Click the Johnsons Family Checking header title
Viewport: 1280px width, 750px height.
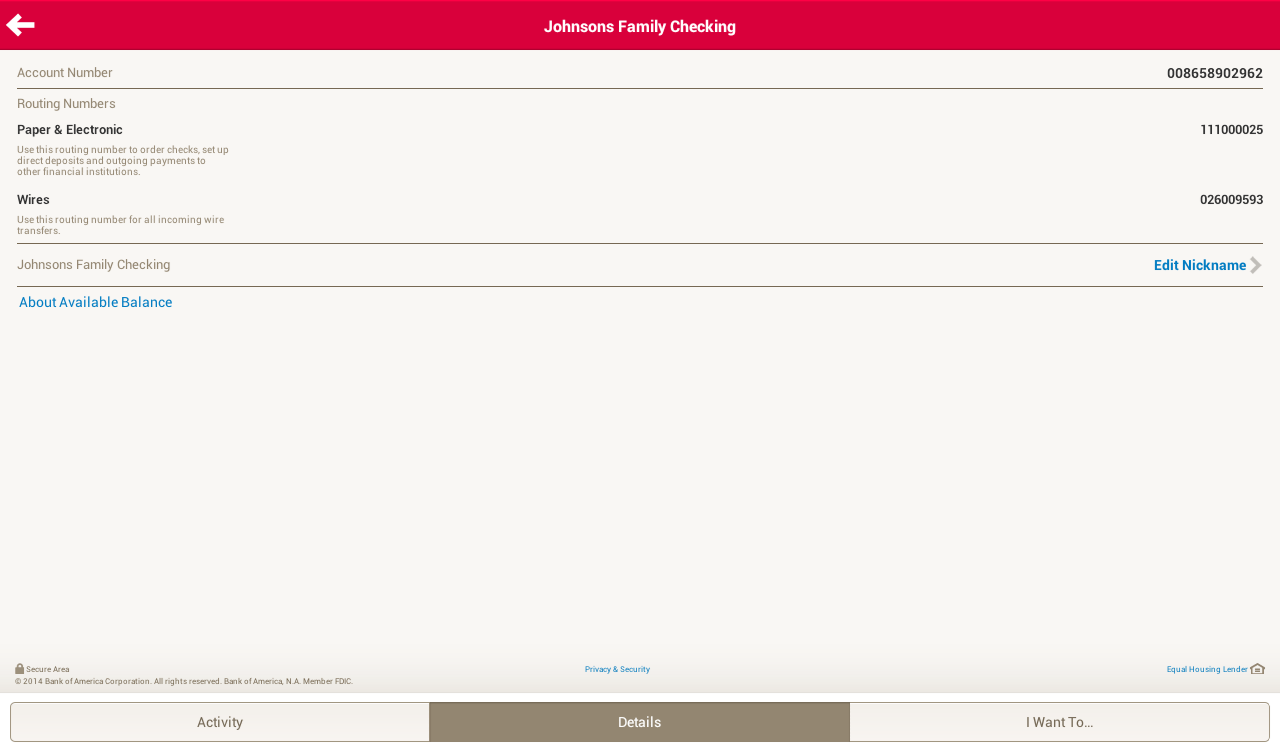tap(640, 27)
